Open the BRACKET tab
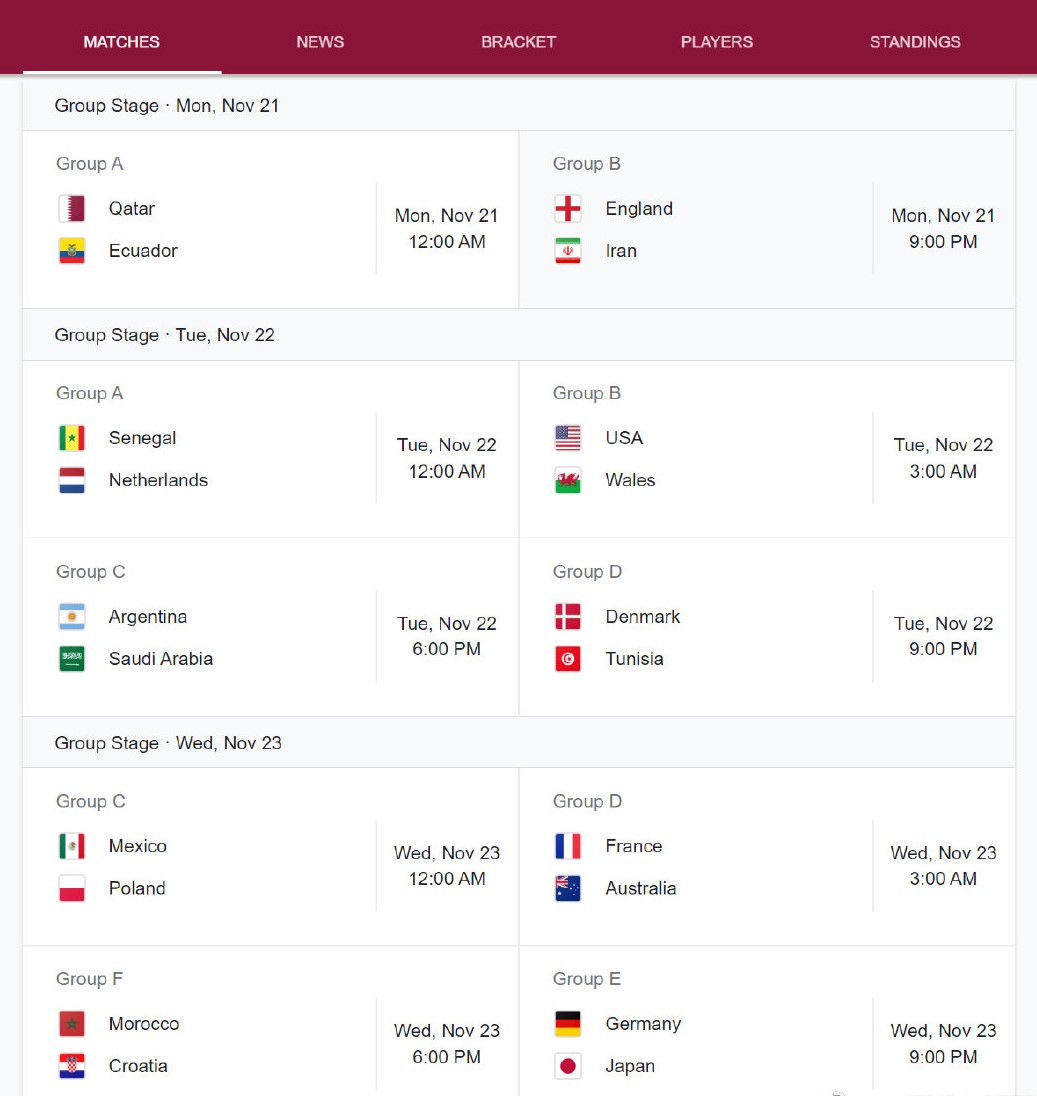This screenshot has width=1037, height=1096. [518, 42]
